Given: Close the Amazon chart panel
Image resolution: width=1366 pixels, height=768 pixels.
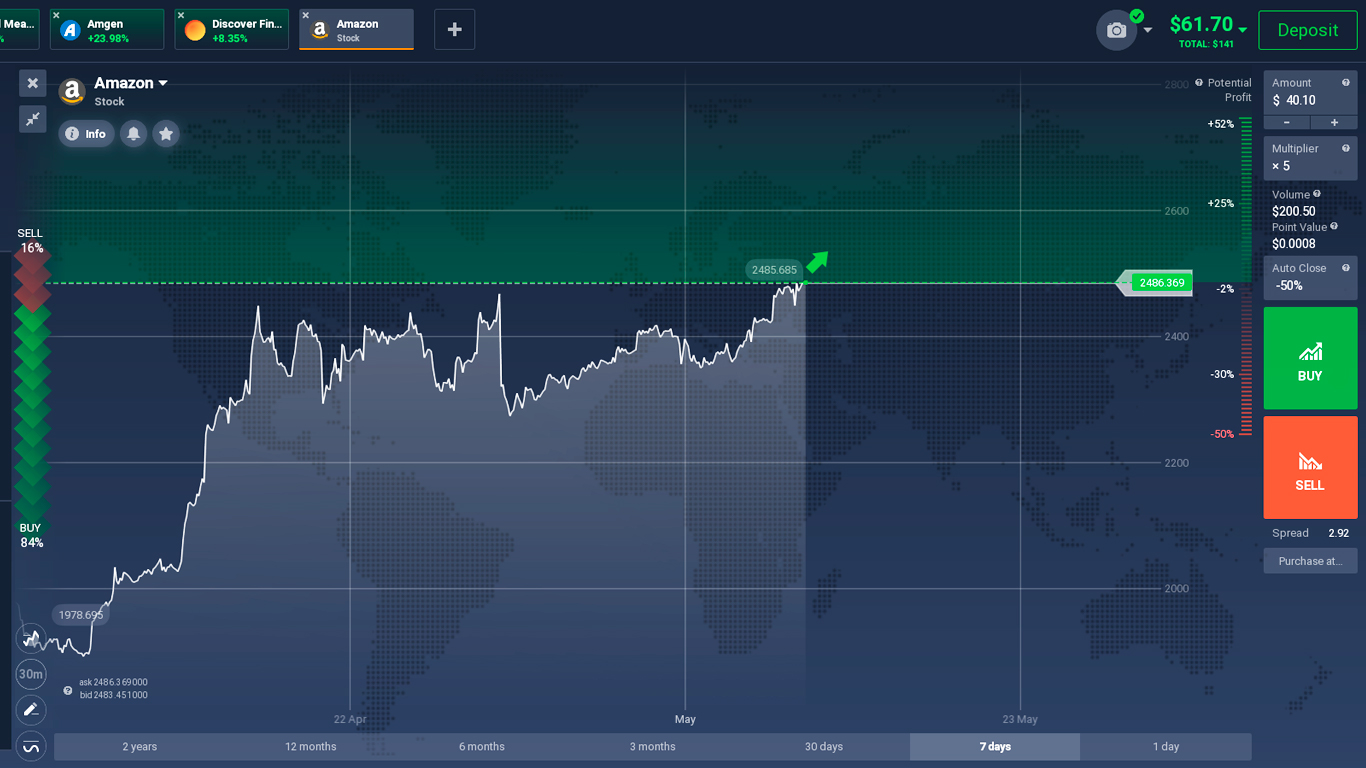Looking at the screenshot, I should 32,83.
